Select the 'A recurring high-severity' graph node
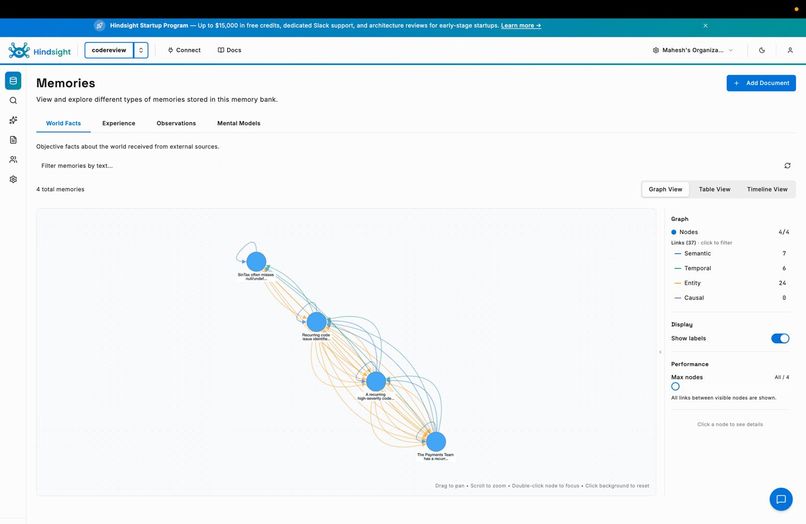This screenshot has width=806, height=524. [376, 382]
